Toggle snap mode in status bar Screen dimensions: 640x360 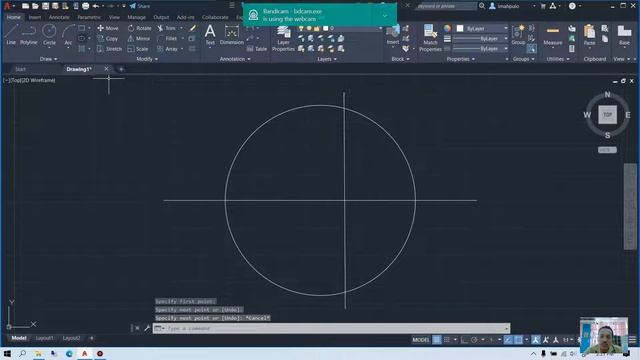coord(447,340)
